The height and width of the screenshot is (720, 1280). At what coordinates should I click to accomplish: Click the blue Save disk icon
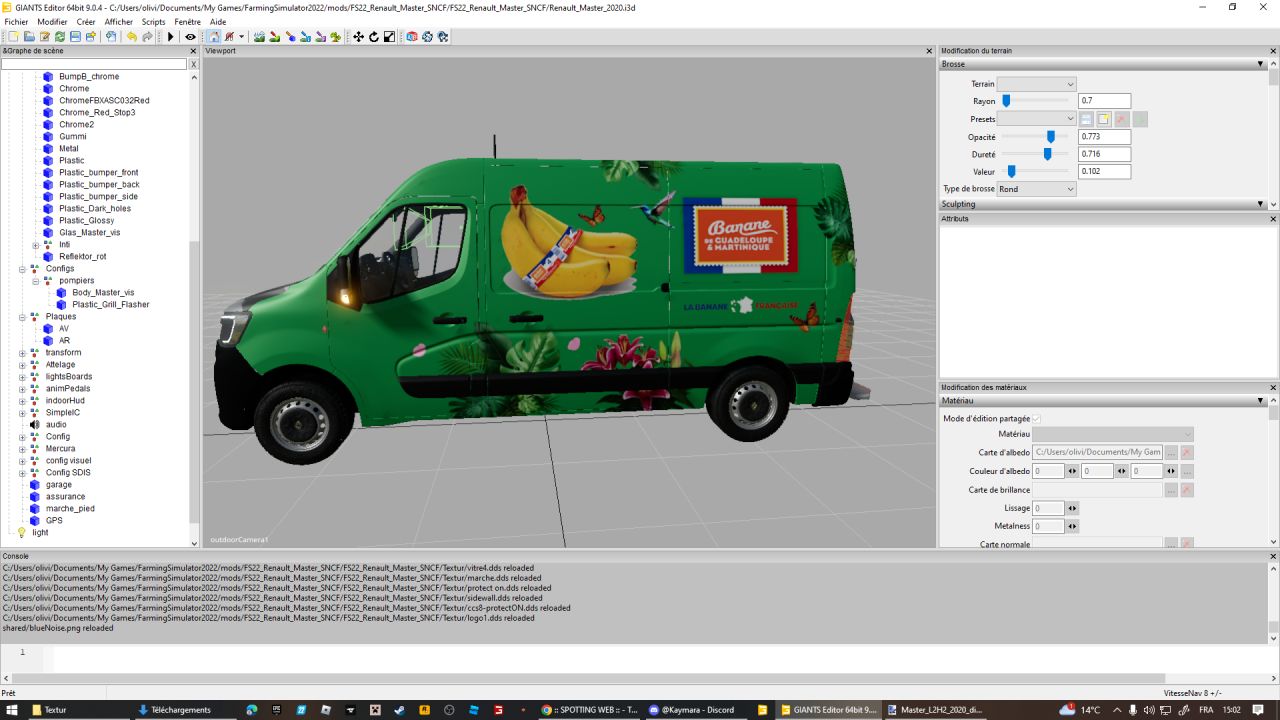(x=75, y=37)
